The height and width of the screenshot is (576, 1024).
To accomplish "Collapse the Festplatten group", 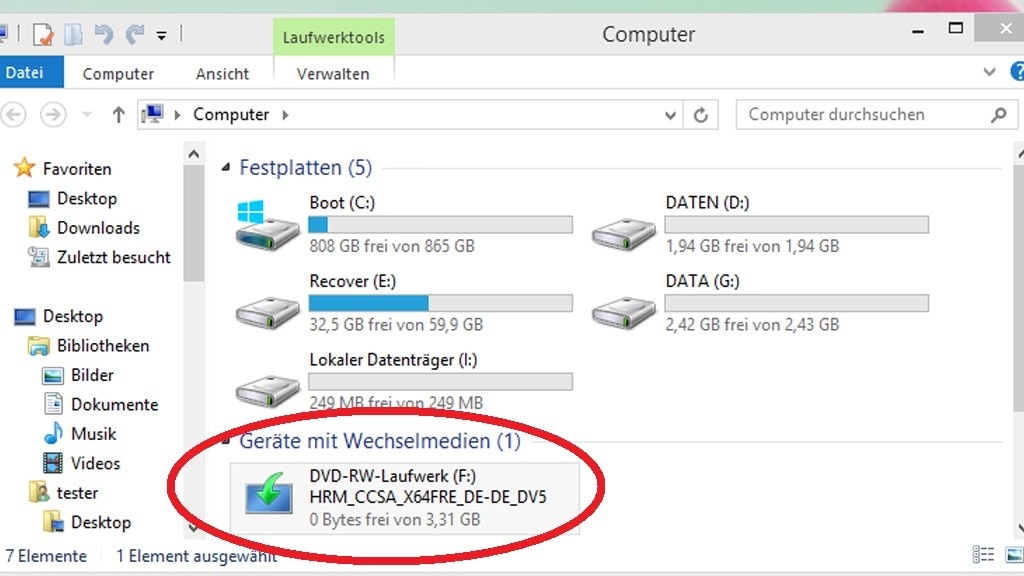I will point(229,168).
